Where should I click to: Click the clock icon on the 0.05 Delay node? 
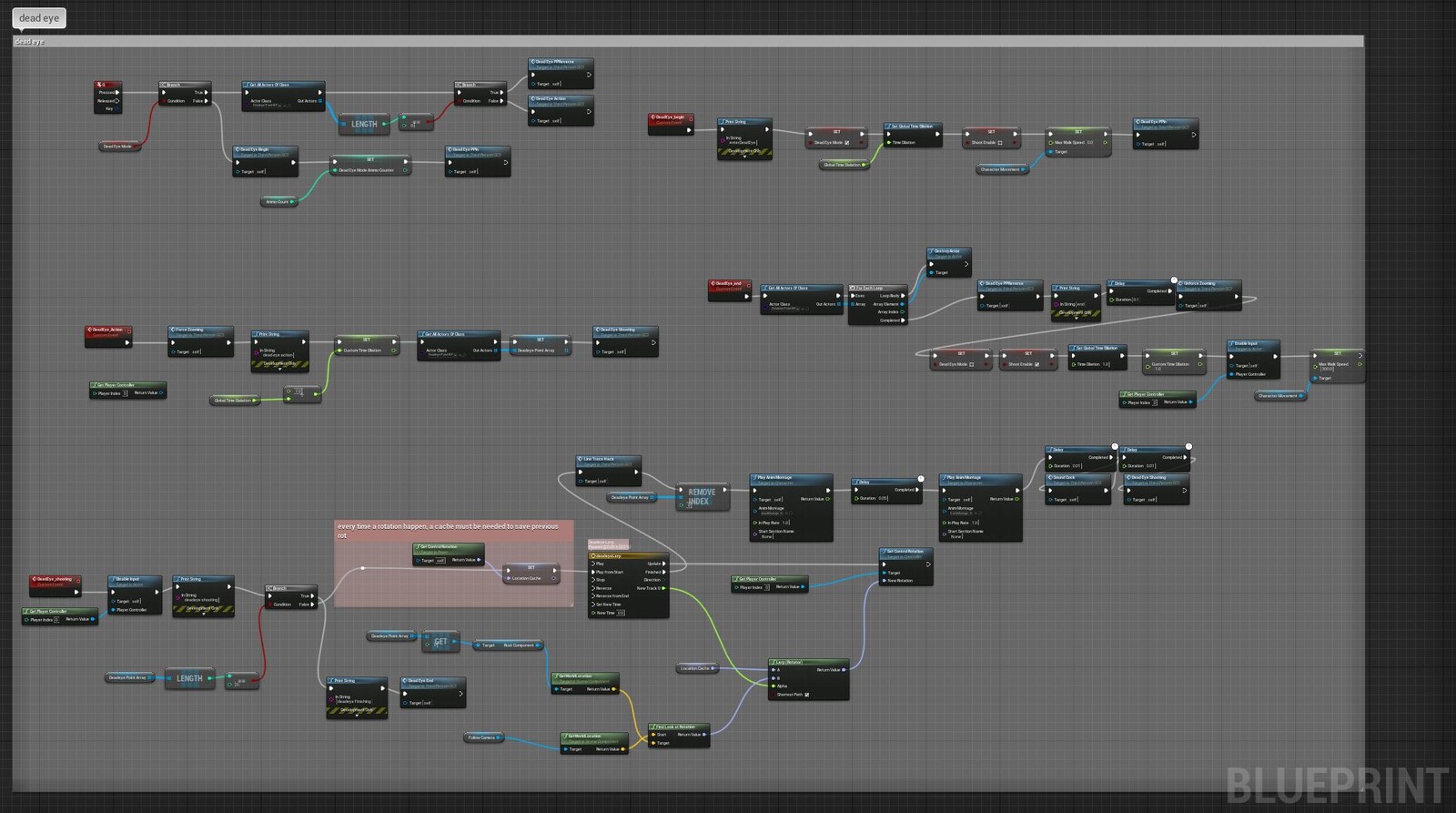tap(920, 478)
